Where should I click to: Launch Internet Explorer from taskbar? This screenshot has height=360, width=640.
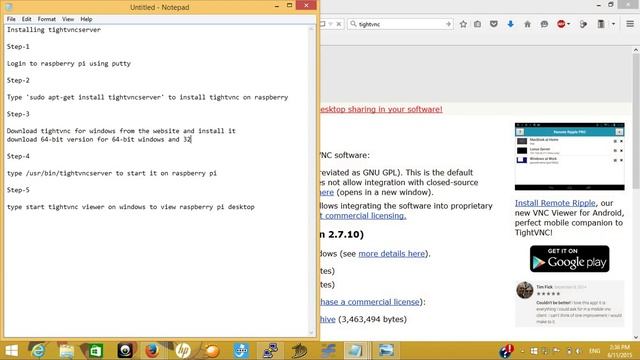[38, 351]
